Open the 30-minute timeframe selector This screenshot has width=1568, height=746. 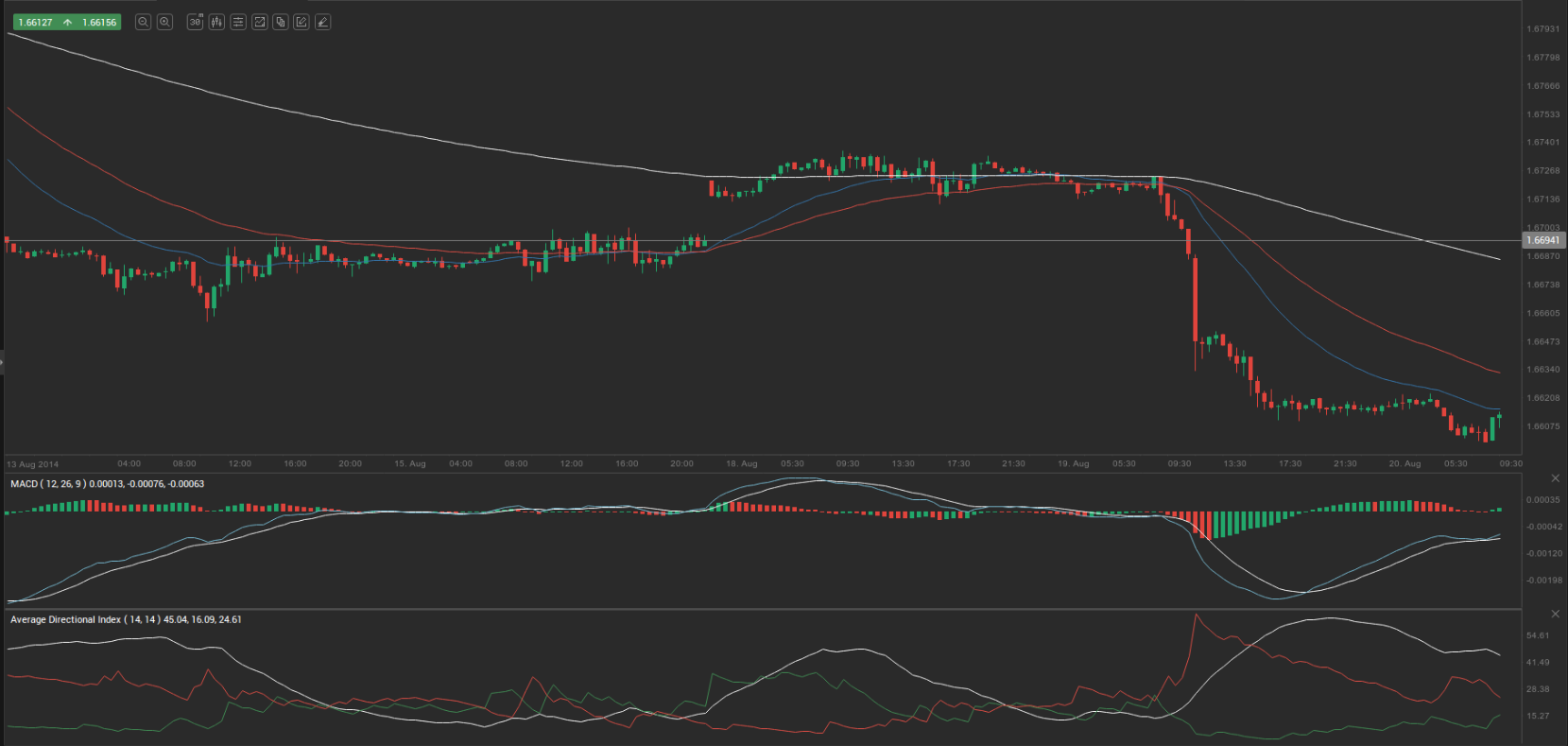pos(195,22)
